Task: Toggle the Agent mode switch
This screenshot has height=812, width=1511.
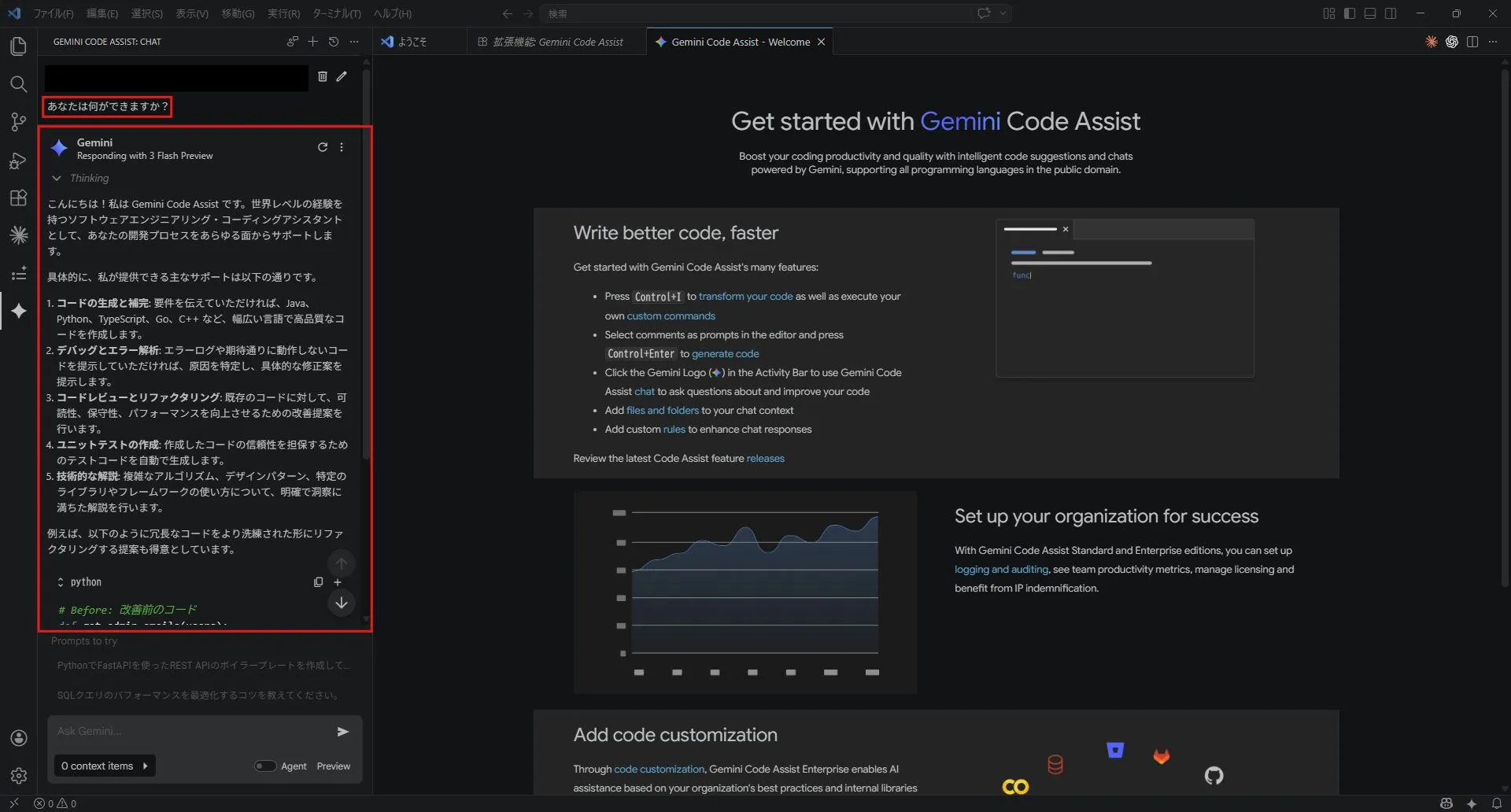Action: point(265,766)
